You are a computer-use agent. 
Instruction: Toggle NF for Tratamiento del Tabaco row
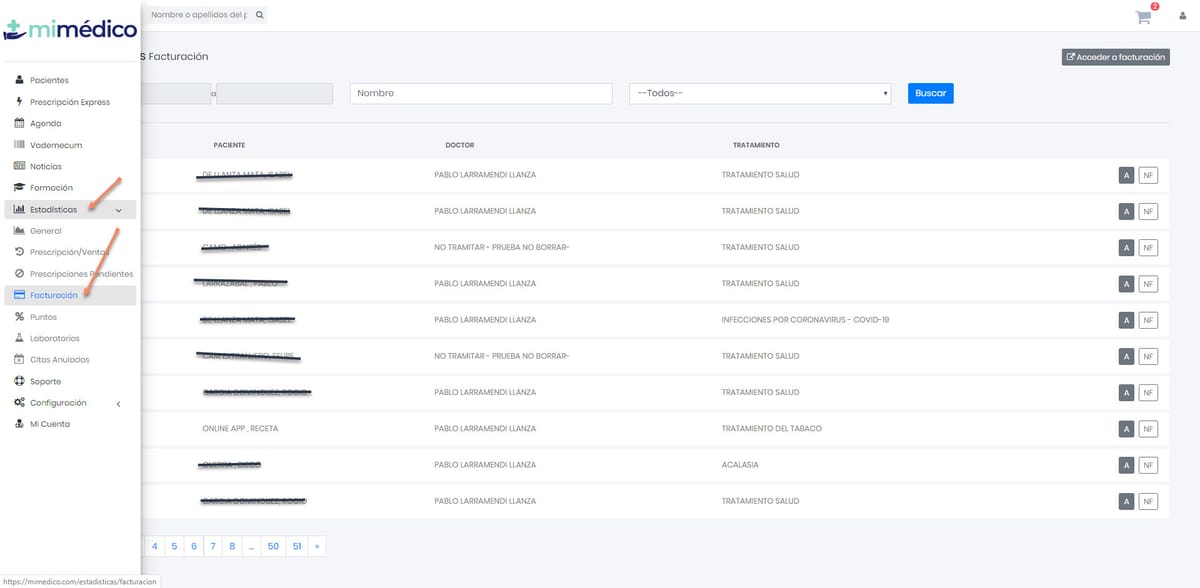coord(1148,429)
